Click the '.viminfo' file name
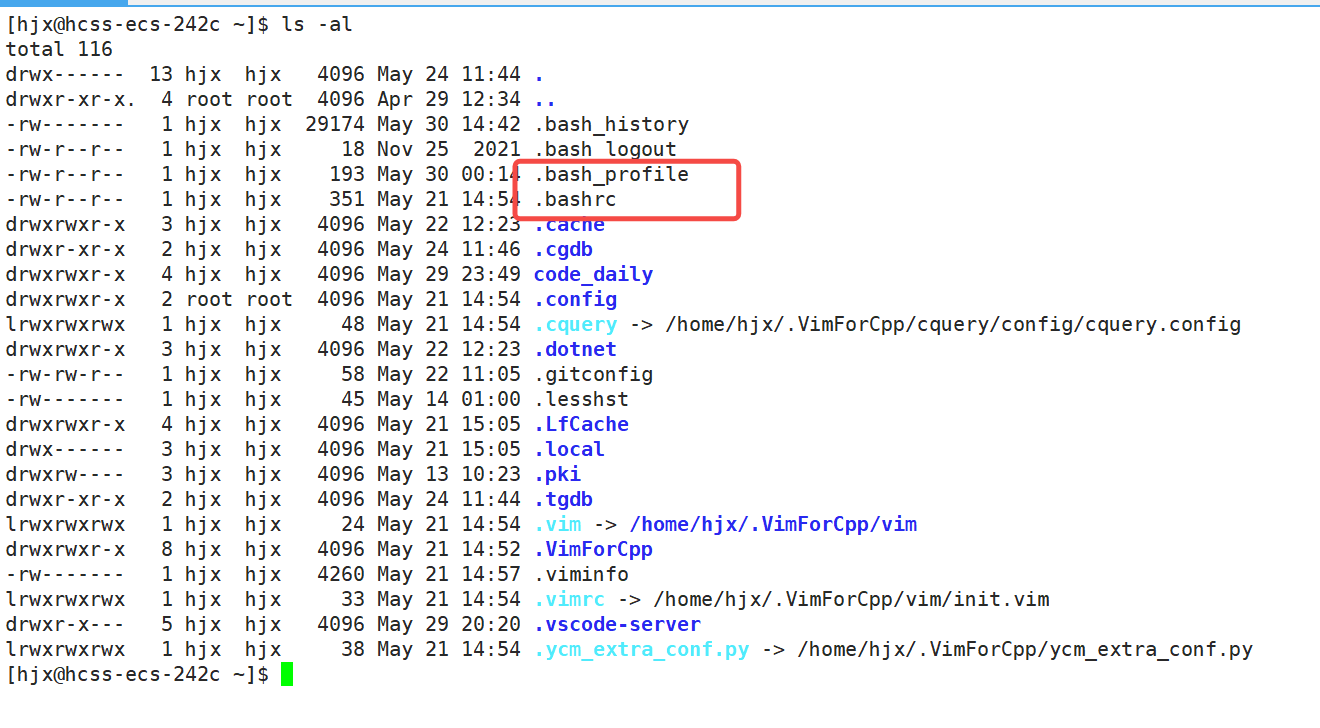 click(x=581, y=575)
